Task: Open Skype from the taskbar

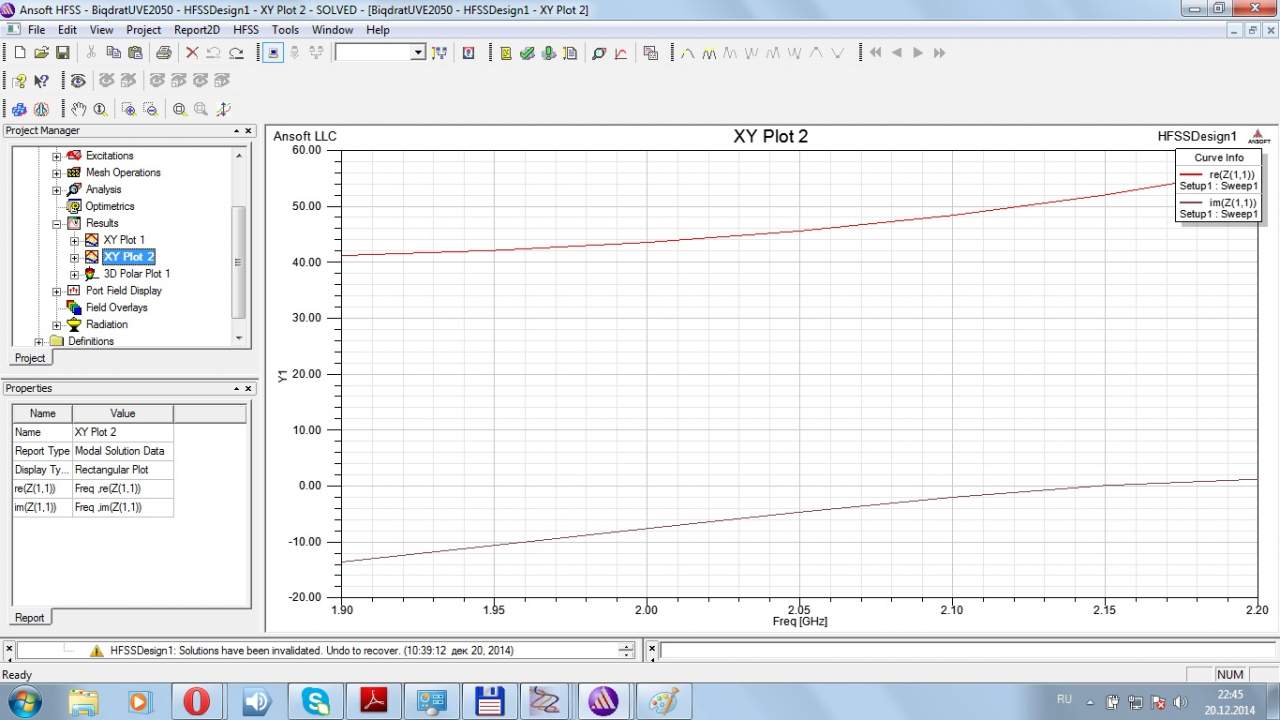Action: coord(316,701)
